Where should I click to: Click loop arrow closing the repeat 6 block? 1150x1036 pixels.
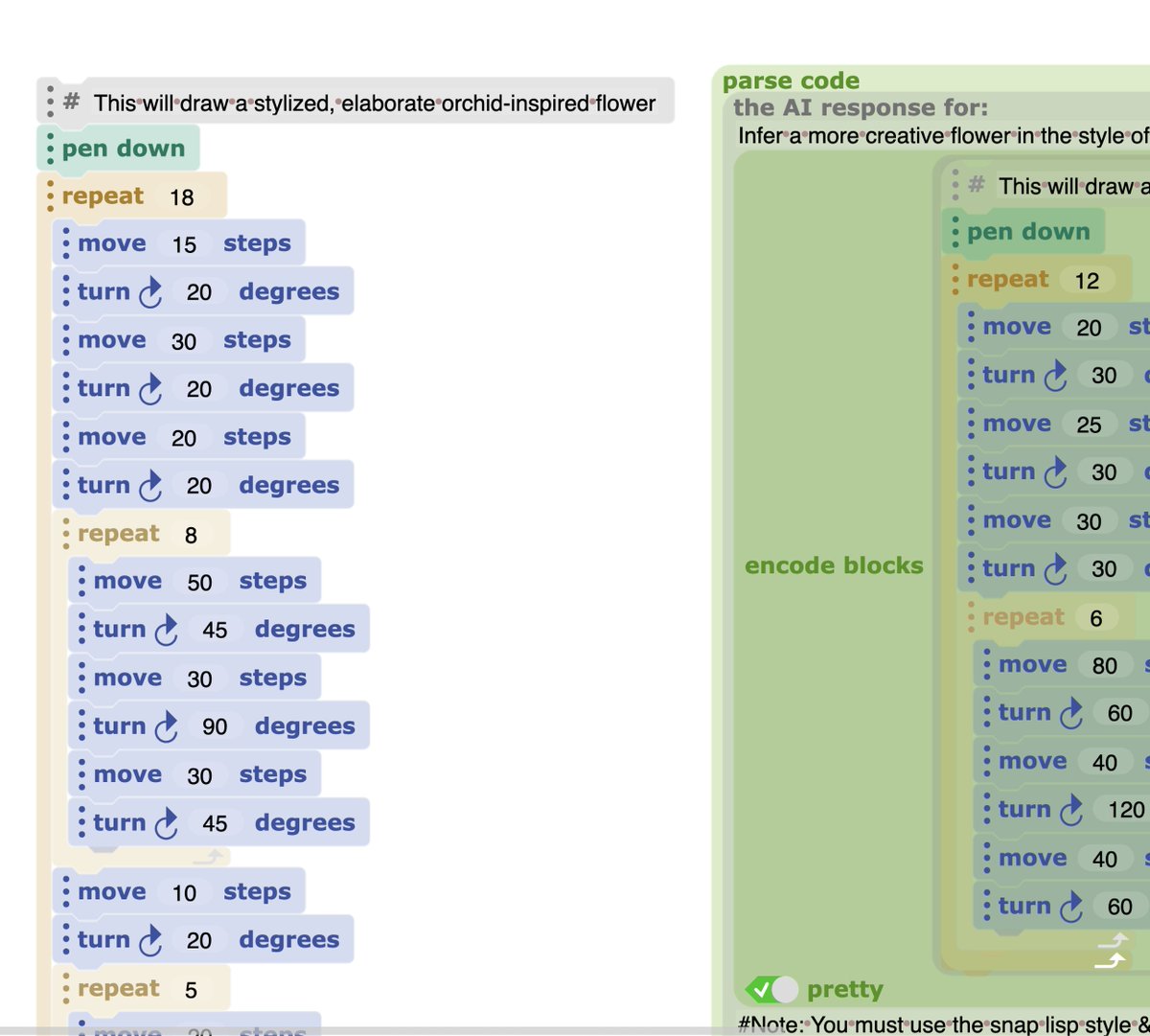(x=1112, y=941)
